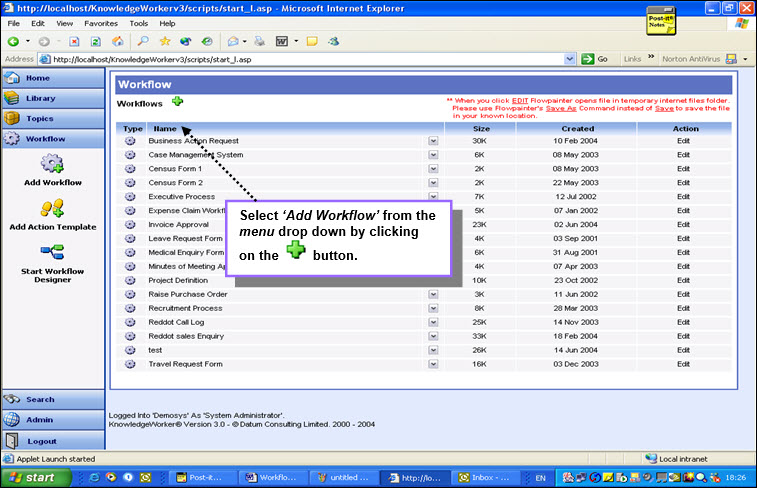Expand the address bar history dropdown
The height and width of the screenshot is (488, 757).
click(570, 59)
